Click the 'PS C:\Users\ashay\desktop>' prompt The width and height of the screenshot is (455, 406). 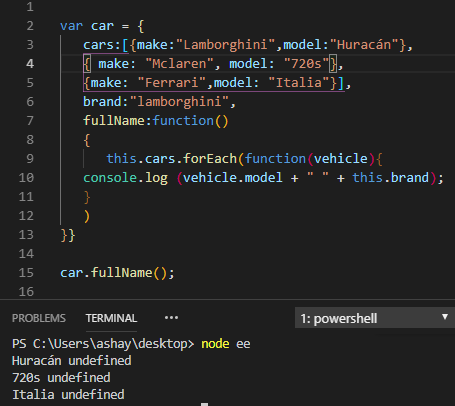pos(103,344)
